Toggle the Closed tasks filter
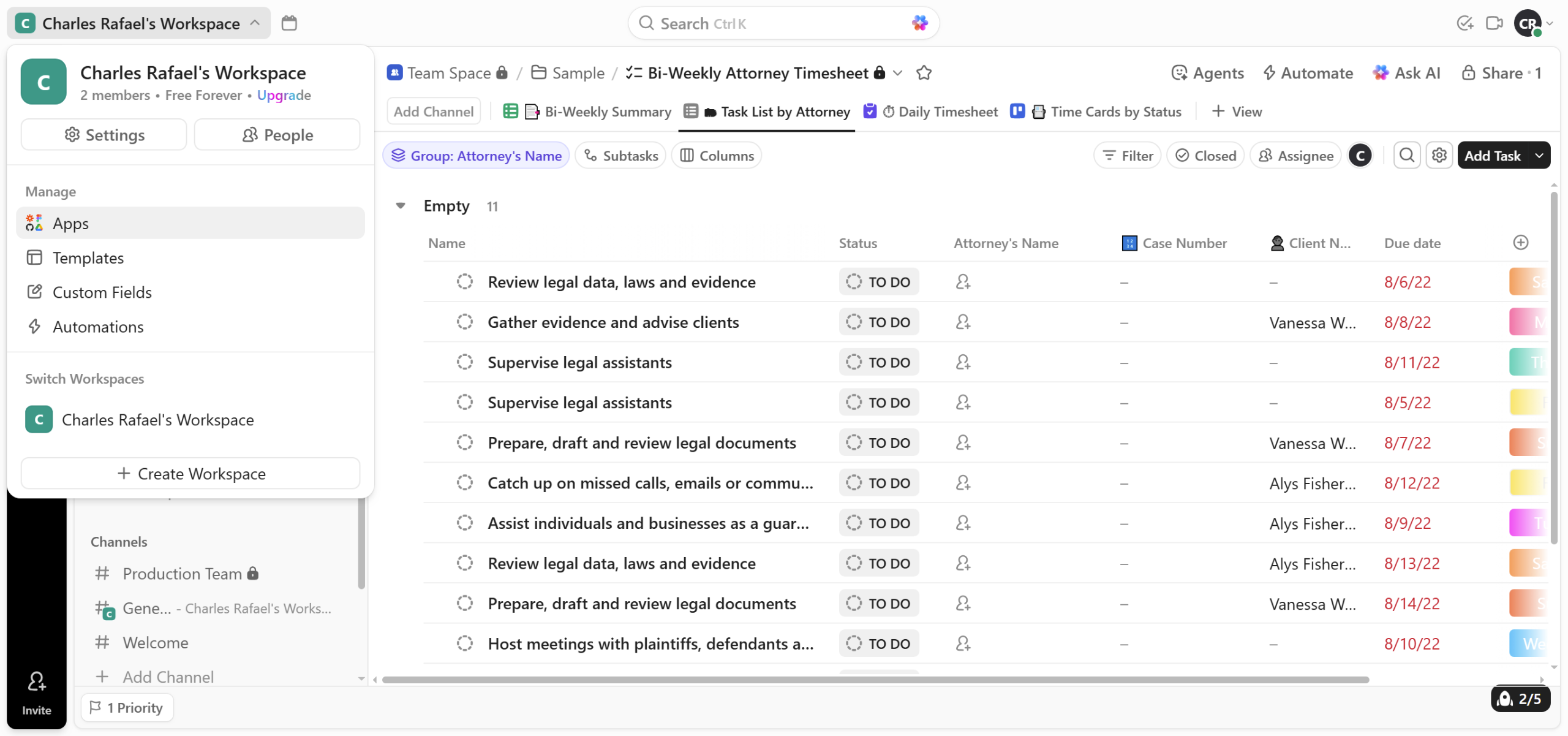 coord(1205,156)
